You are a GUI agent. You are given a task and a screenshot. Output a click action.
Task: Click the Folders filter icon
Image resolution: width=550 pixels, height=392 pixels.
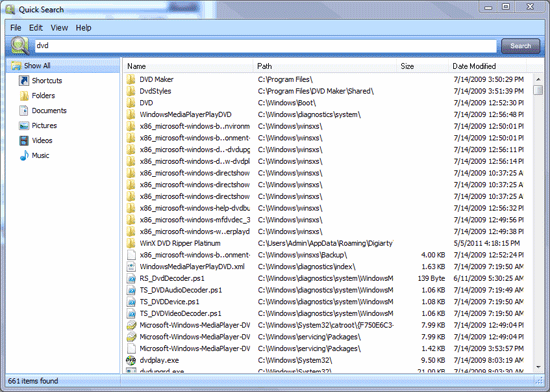click(x=24, y=96)
